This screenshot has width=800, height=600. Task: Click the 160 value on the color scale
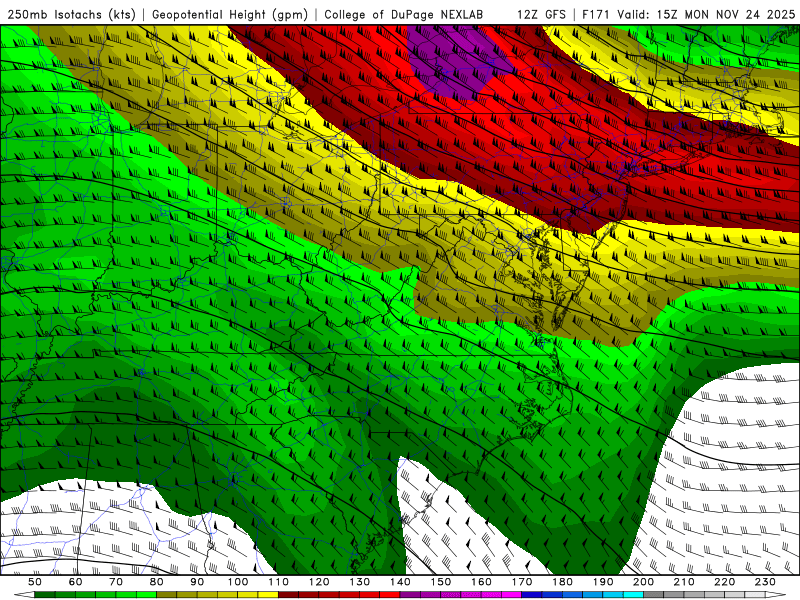click(481, 582)
